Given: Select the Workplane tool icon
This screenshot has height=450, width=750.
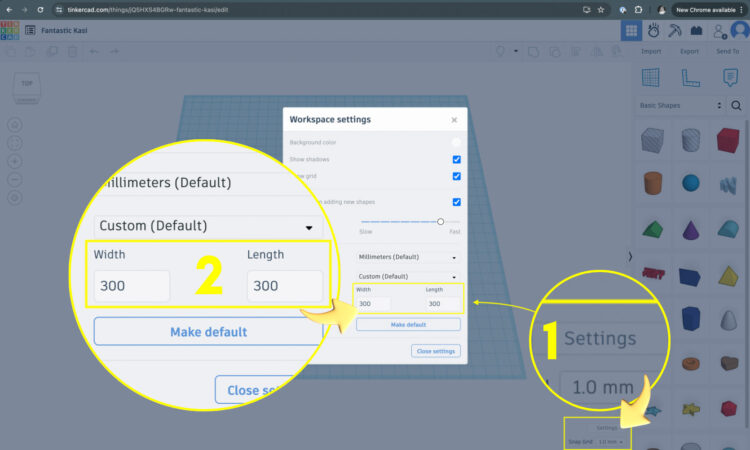Looking at the screenshot, I should point(650,77).
